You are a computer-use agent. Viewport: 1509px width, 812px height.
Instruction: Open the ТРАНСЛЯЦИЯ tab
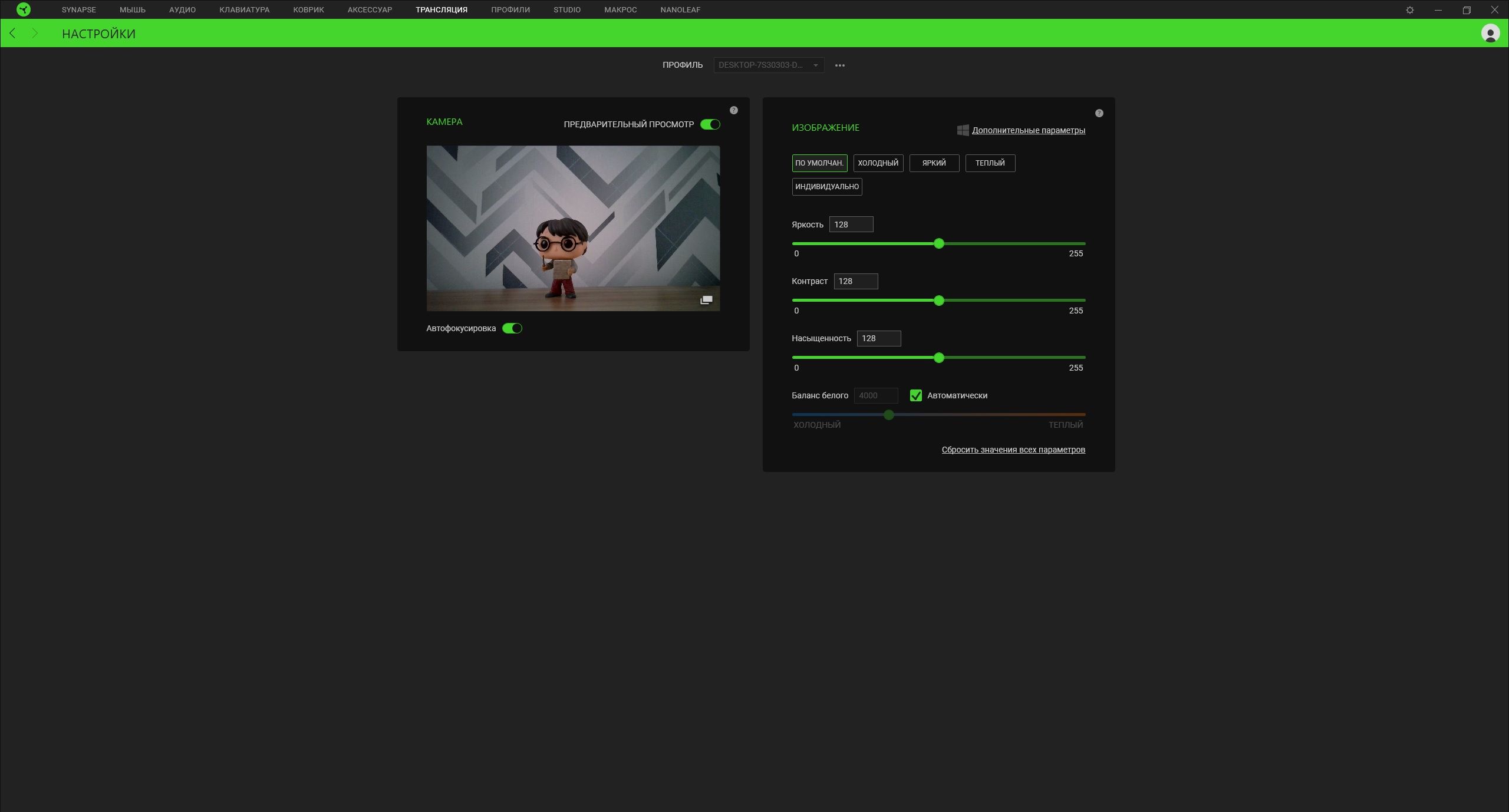(442, 10)
